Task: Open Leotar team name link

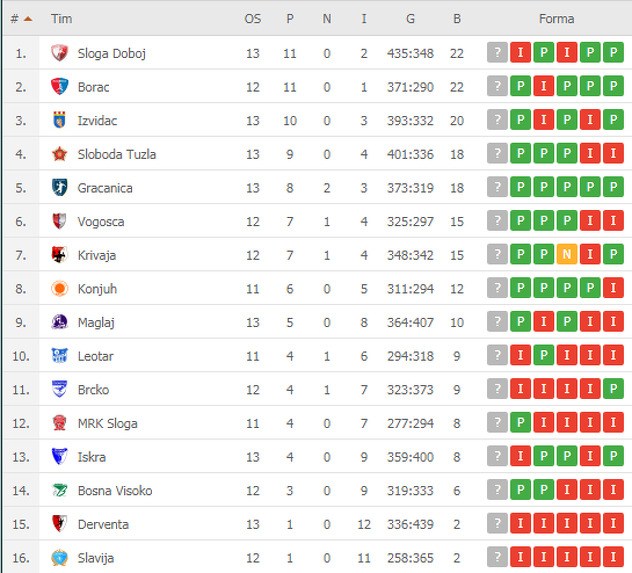Action: pos(97,356)
